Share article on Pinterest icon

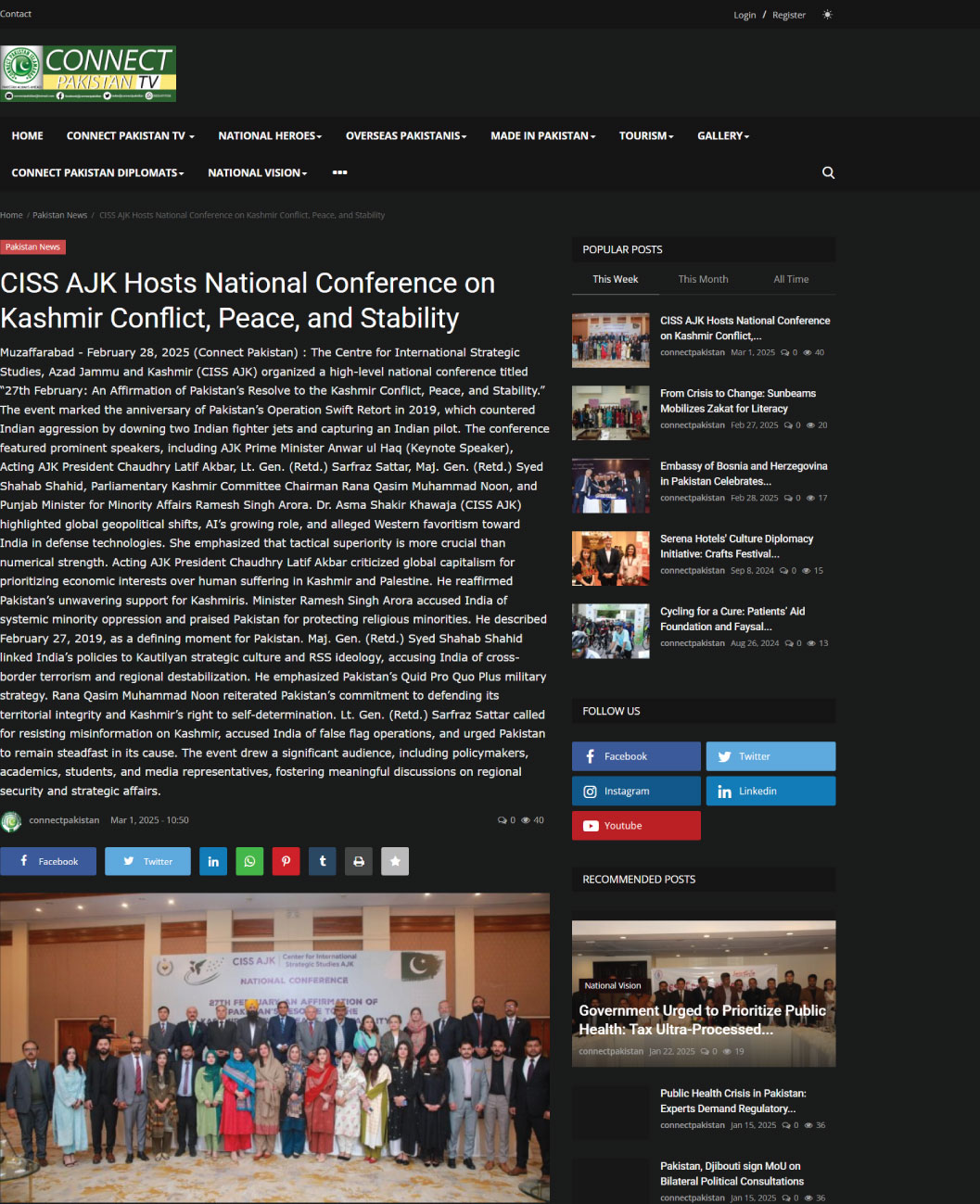[x=286, y=861]
